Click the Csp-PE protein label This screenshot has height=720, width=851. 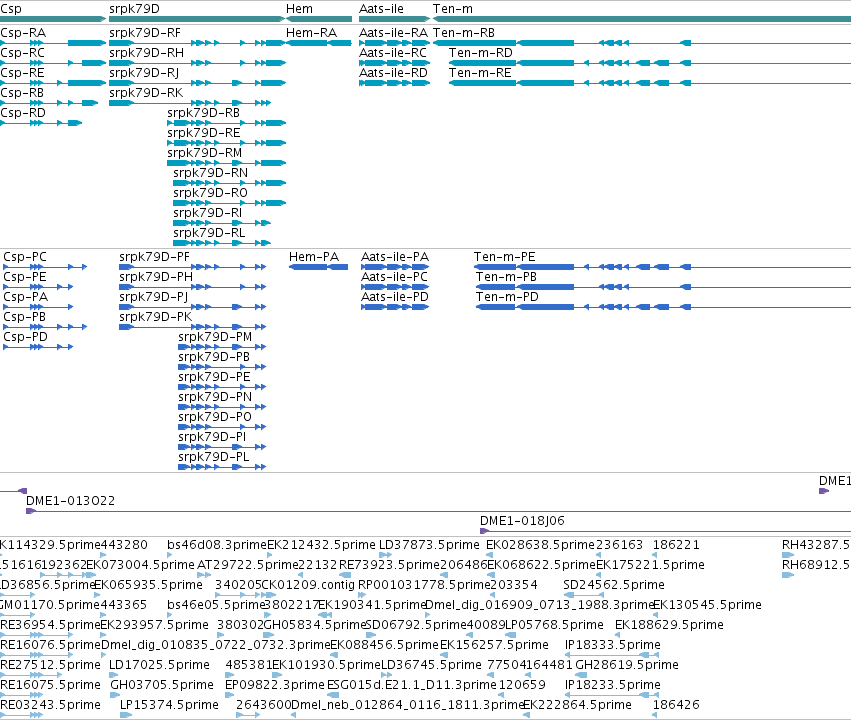(x=25, y=277)
